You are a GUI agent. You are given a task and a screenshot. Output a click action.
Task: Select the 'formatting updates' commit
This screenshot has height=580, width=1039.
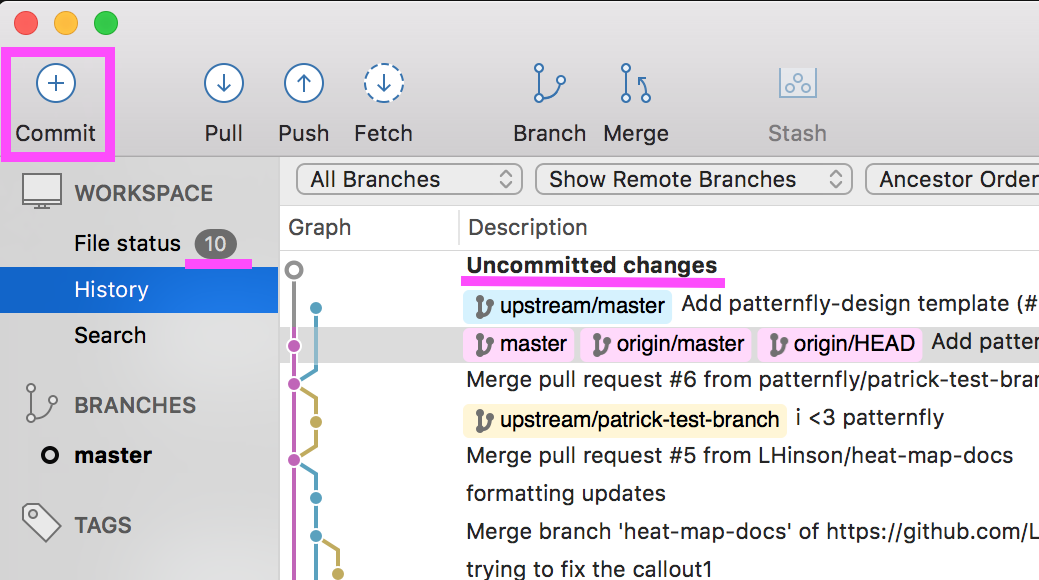pyautogui.click(x=565, y=493)
